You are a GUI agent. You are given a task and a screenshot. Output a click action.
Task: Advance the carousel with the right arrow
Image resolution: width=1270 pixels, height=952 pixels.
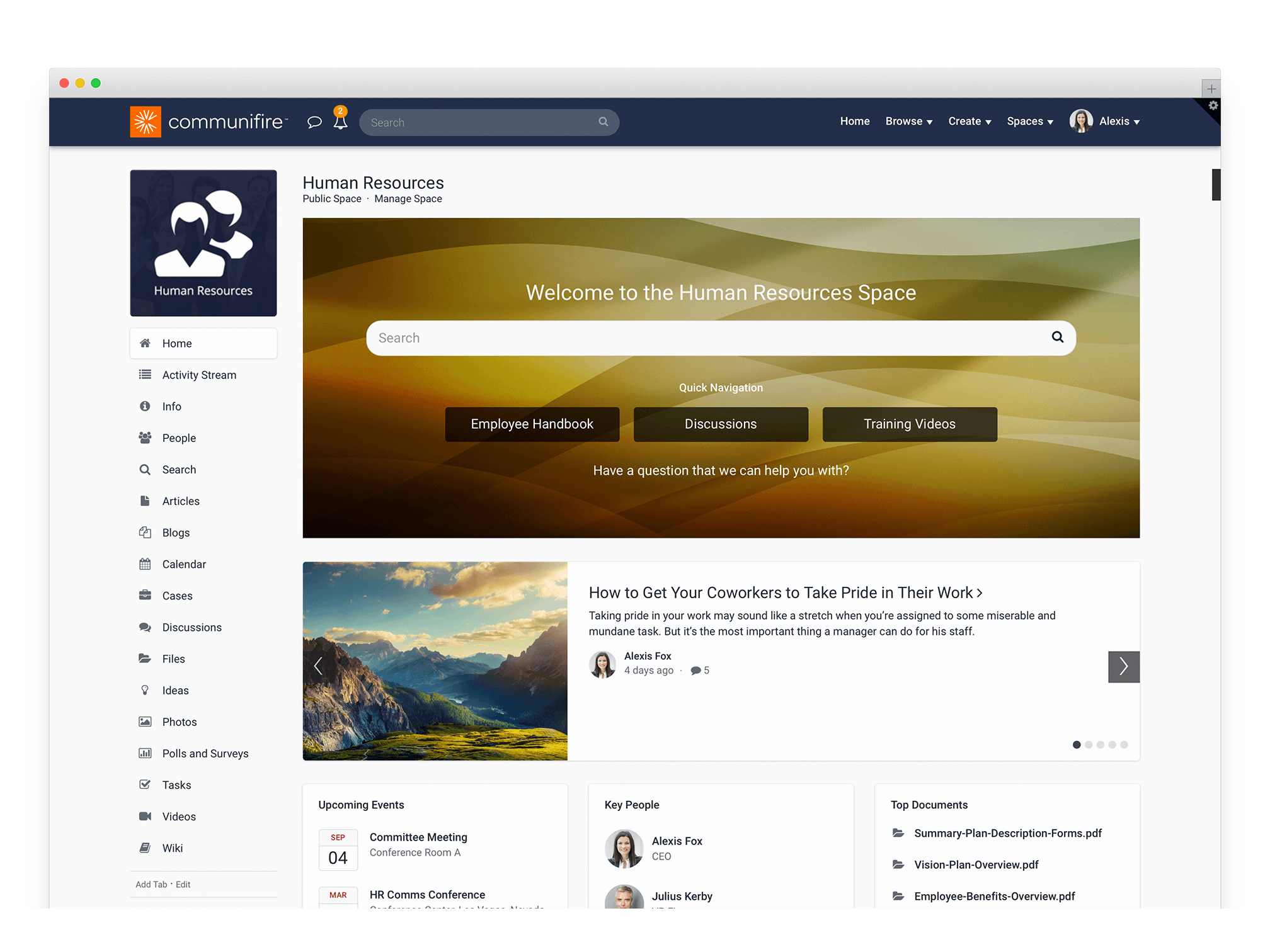(x=1124, y=666)
